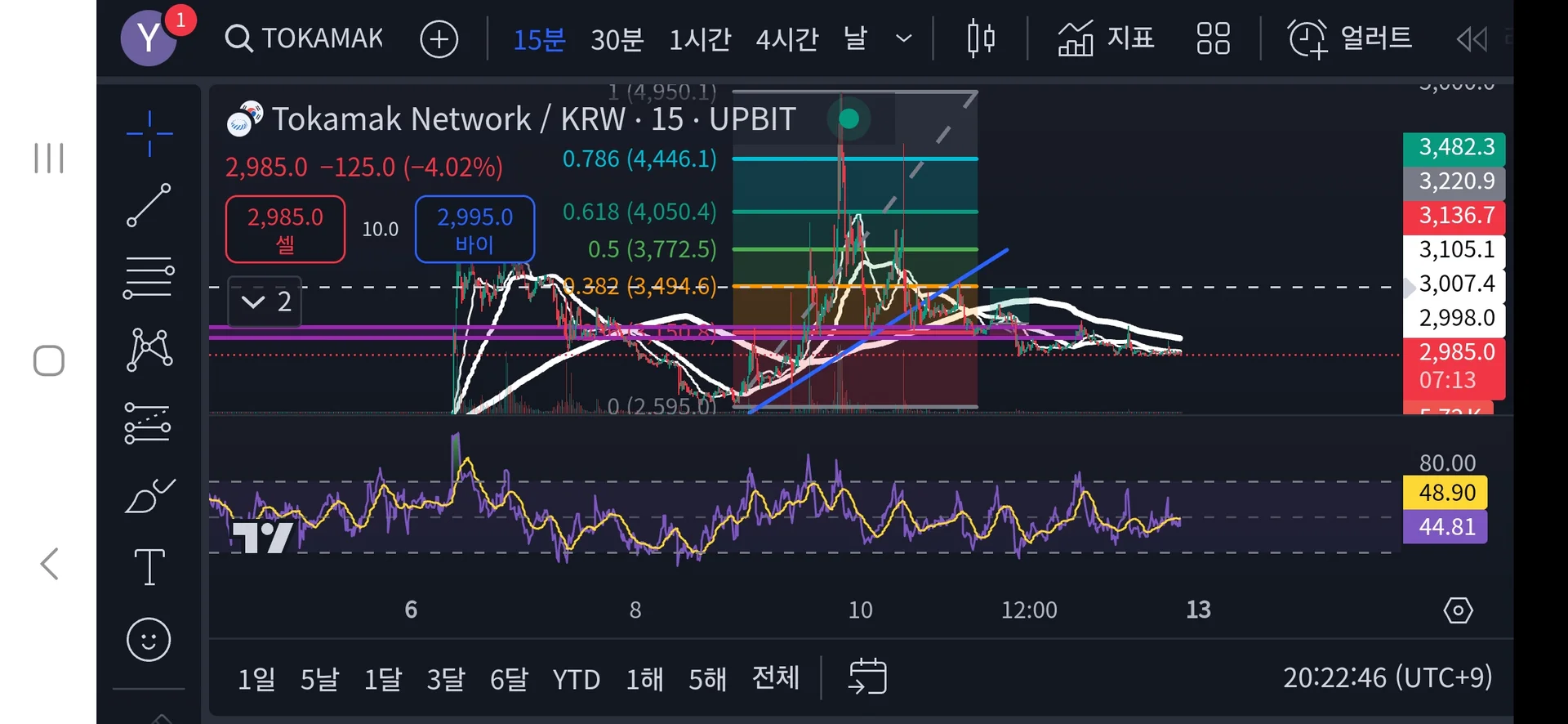The height and width of the screenshot is (724, 1568).
Task: Open chart settings gear icon
Action: click(x=1458, y=610)
